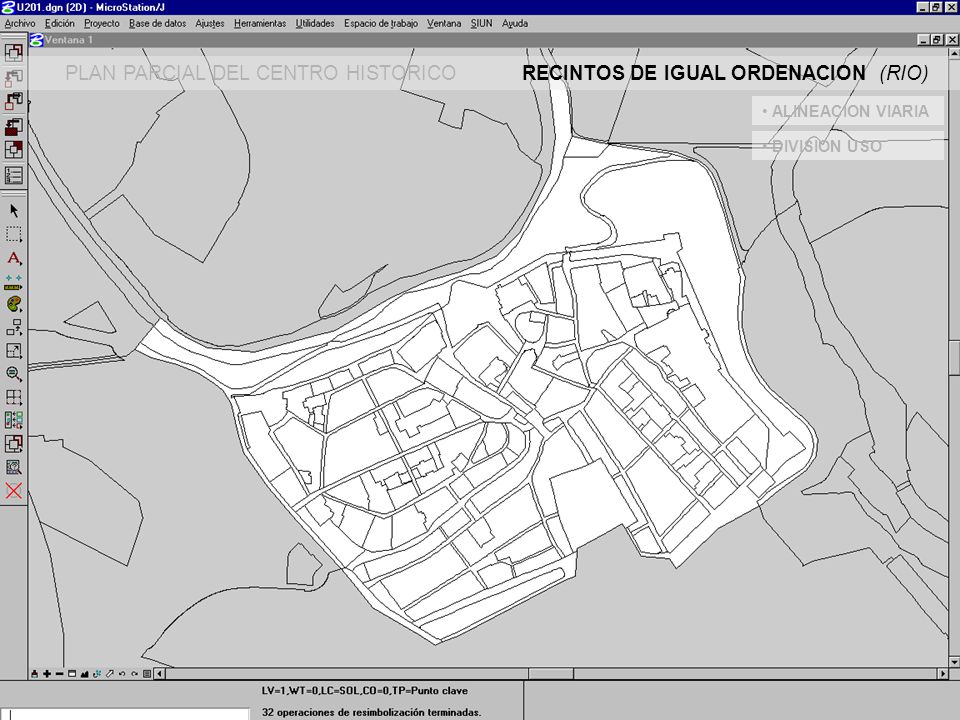Click horizontal scrollbar right arrow

coord(943,674)
